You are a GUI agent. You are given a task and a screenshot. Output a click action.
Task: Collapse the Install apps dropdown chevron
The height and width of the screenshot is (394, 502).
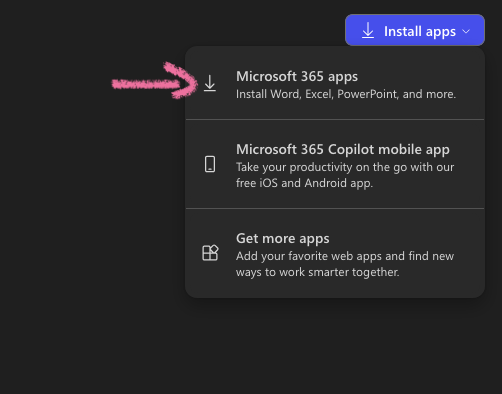(x=466, y=31)
